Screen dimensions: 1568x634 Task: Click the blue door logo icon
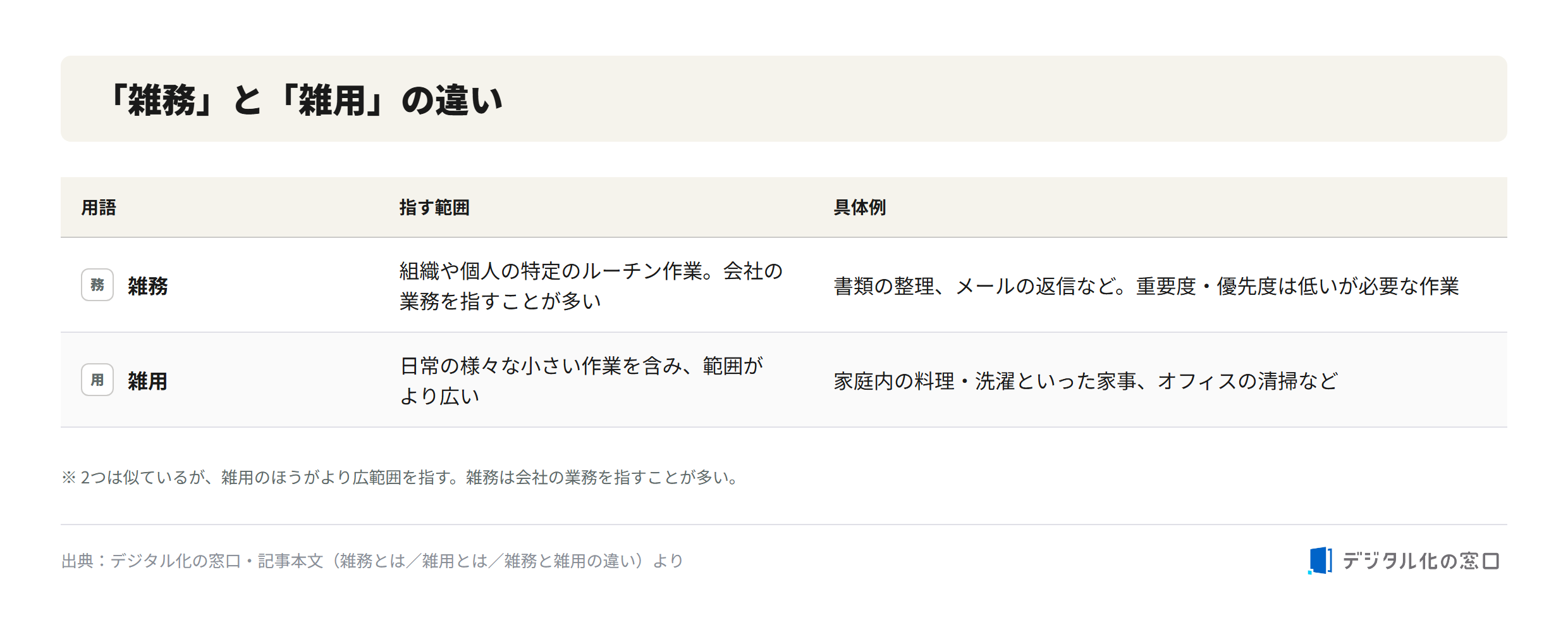[x=1320, y=561]
